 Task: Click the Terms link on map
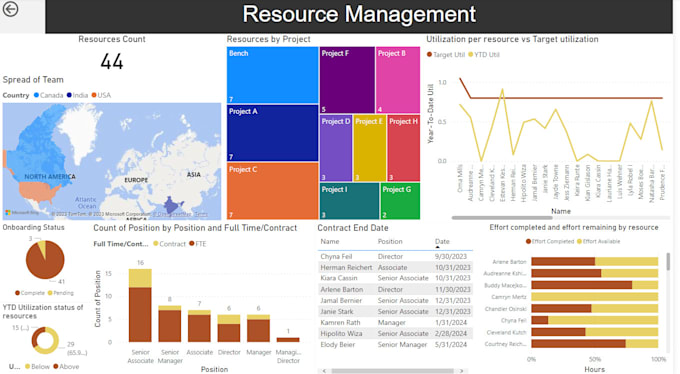pyautogui.click(x=201, y=214)
